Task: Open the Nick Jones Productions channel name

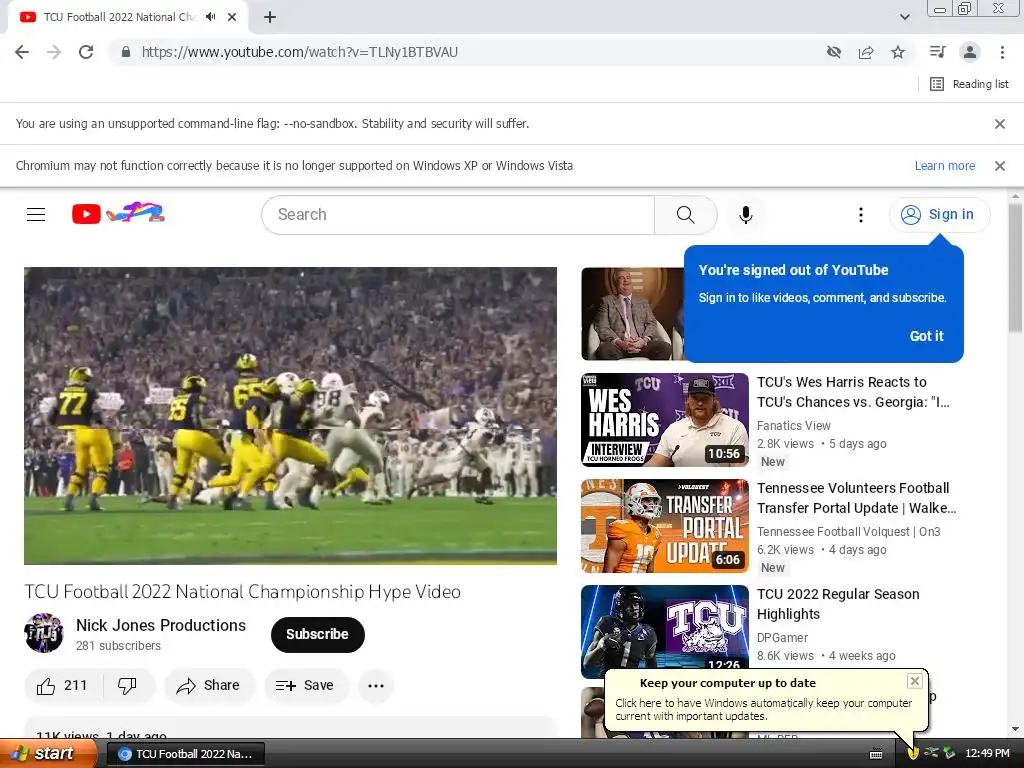Action: pyautogui.click(x=161, y=625)
